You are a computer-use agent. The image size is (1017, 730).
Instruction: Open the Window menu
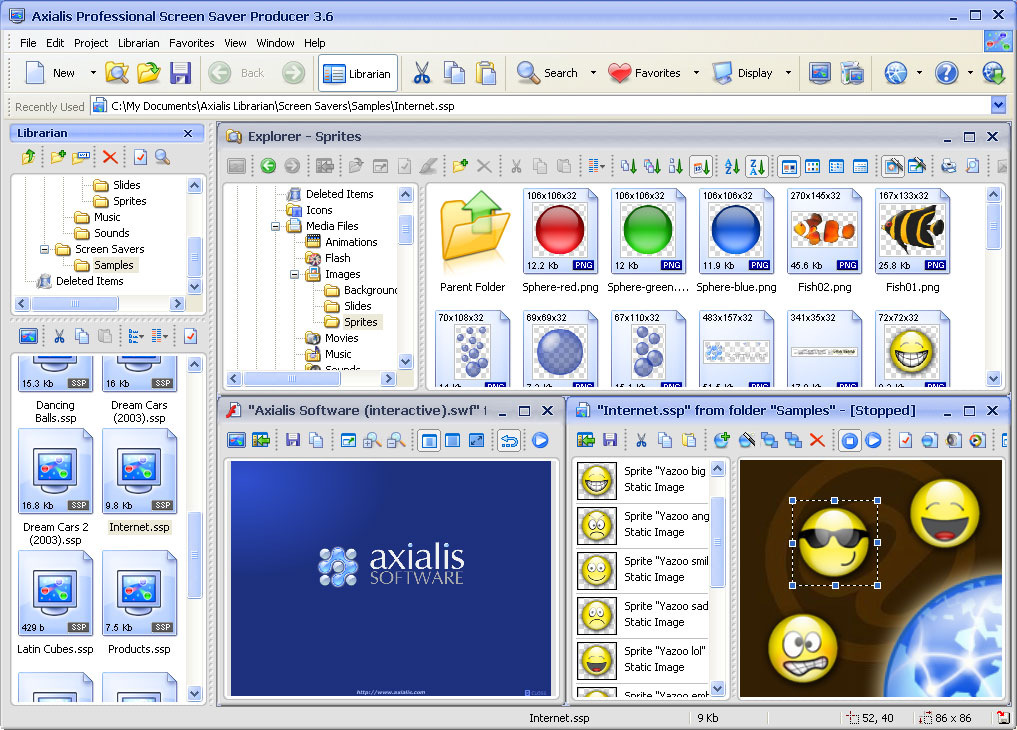(x=275, y=43)
